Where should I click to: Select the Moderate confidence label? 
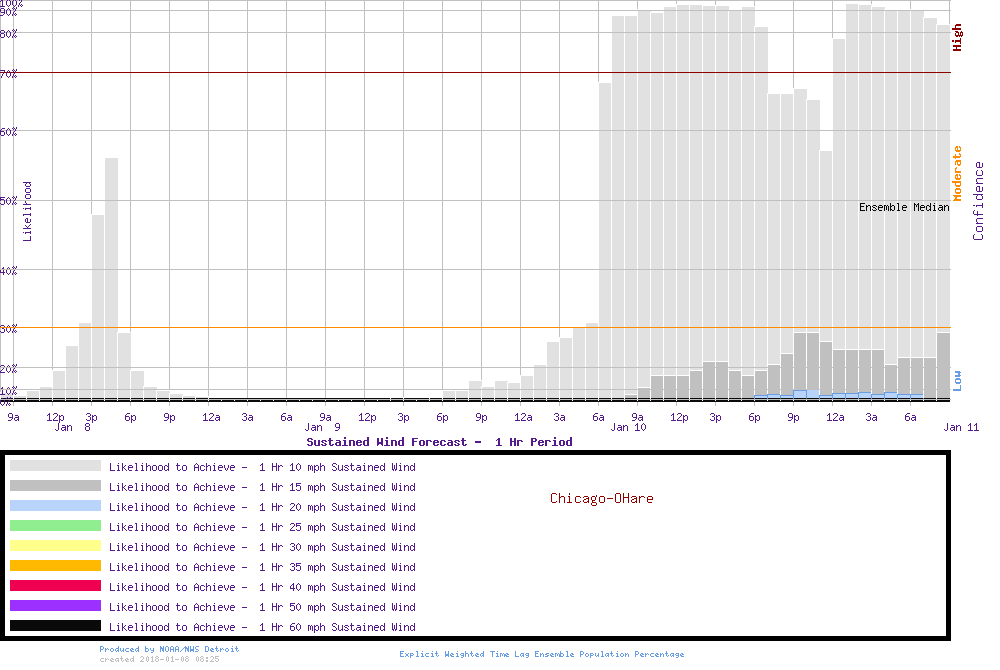click(957, 173)
